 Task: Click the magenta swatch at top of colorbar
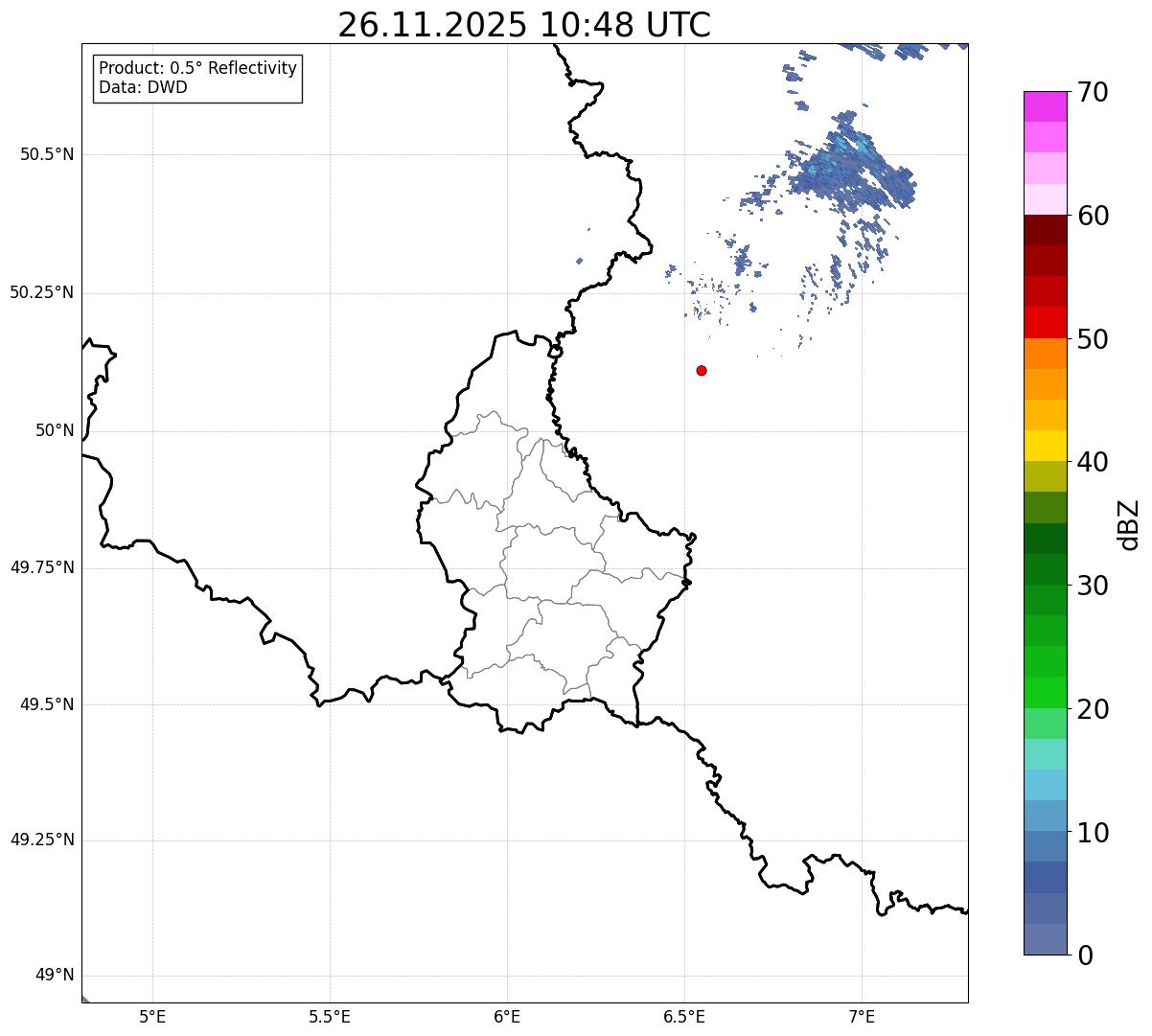(1045, 106)
